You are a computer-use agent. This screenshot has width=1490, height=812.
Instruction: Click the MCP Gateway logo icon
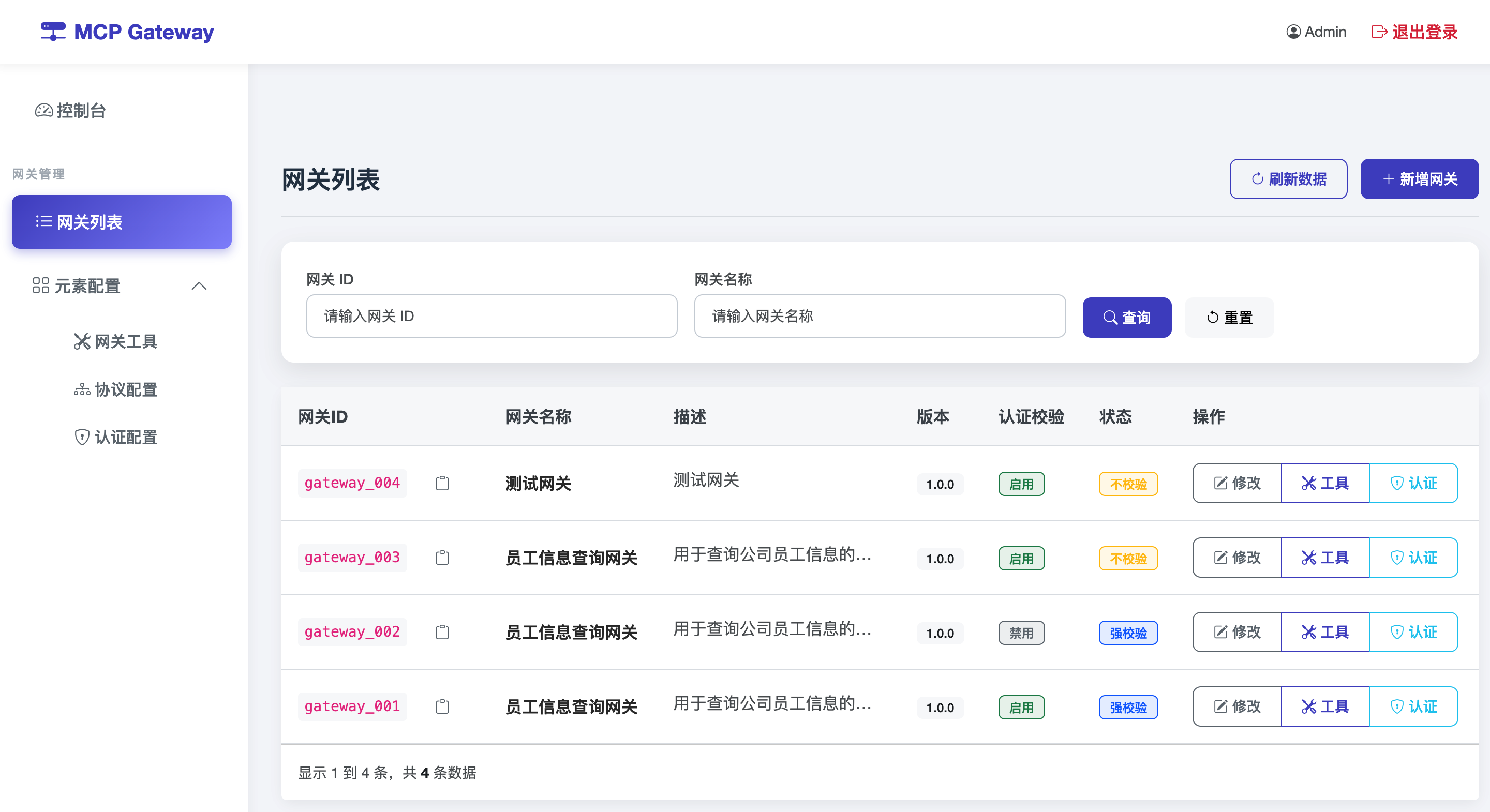click(53, 31)
